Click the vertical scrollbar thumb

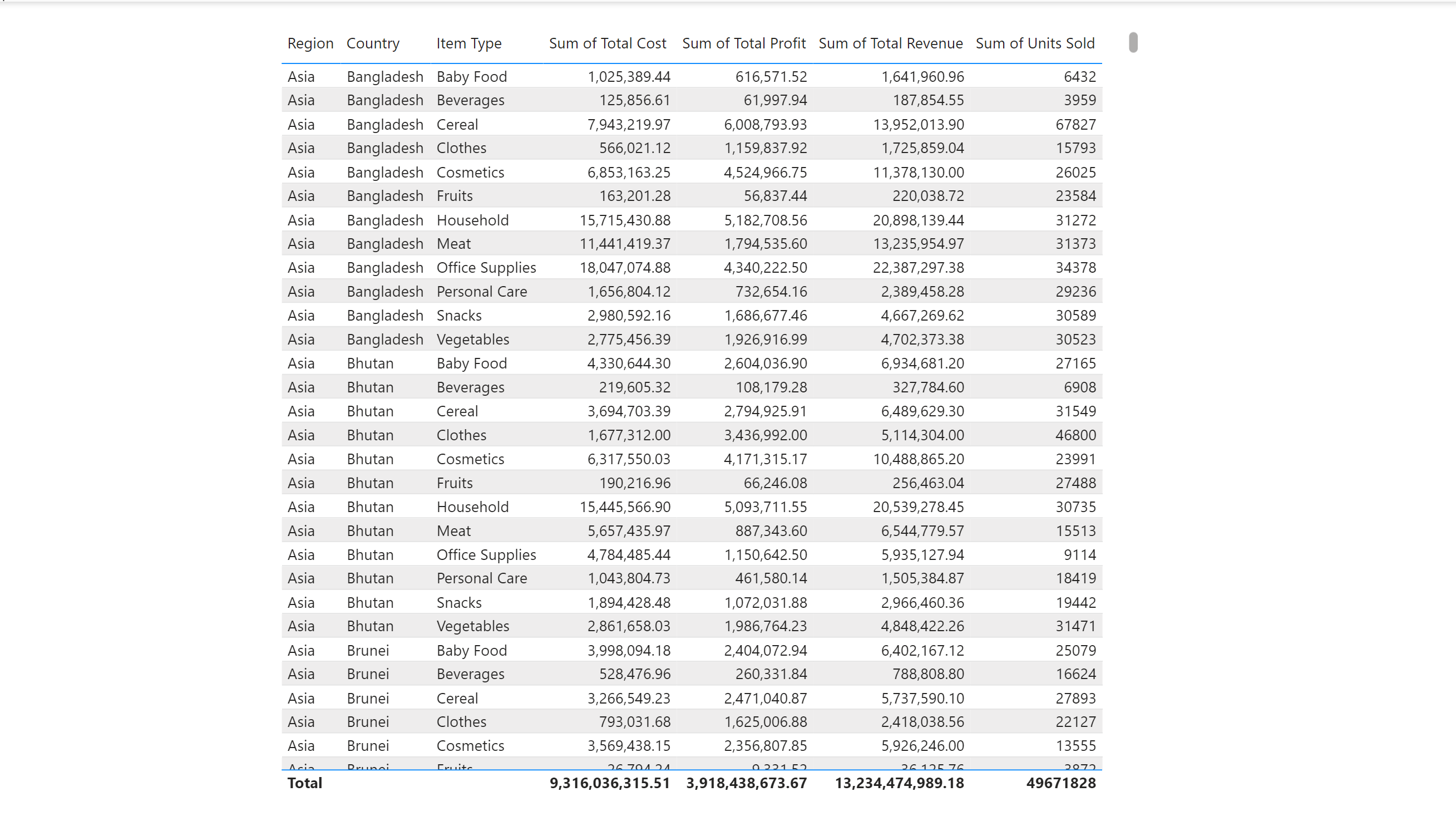pyautogui.click(x=1133, y=42)
